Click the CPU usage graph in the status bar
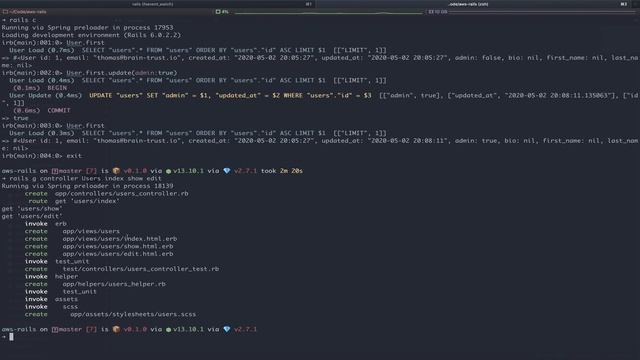The image size is (640, 360). point(329,12)
